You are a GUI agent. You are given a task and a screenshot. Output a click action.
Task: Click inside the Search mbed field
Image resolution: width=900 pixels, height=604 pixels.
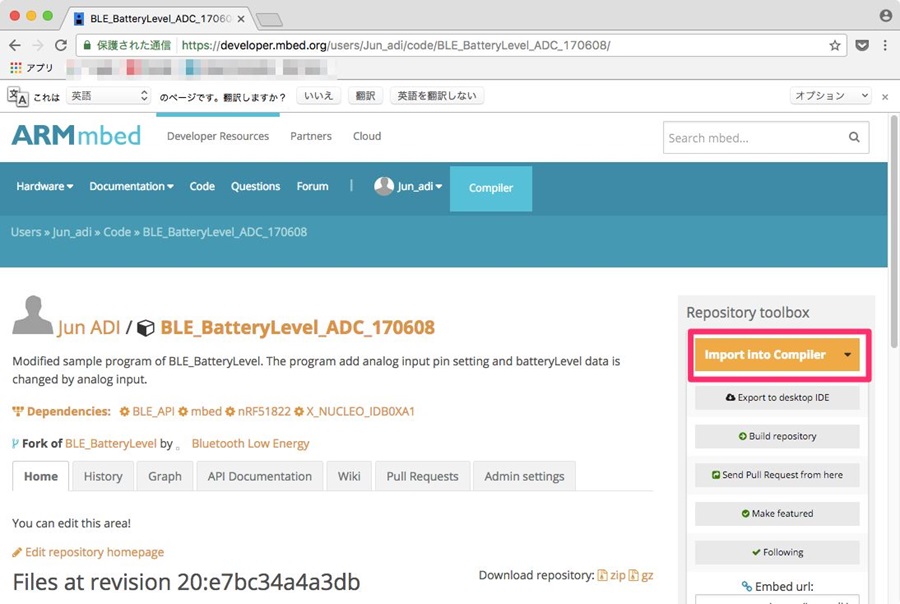click(x=750, y=137)
